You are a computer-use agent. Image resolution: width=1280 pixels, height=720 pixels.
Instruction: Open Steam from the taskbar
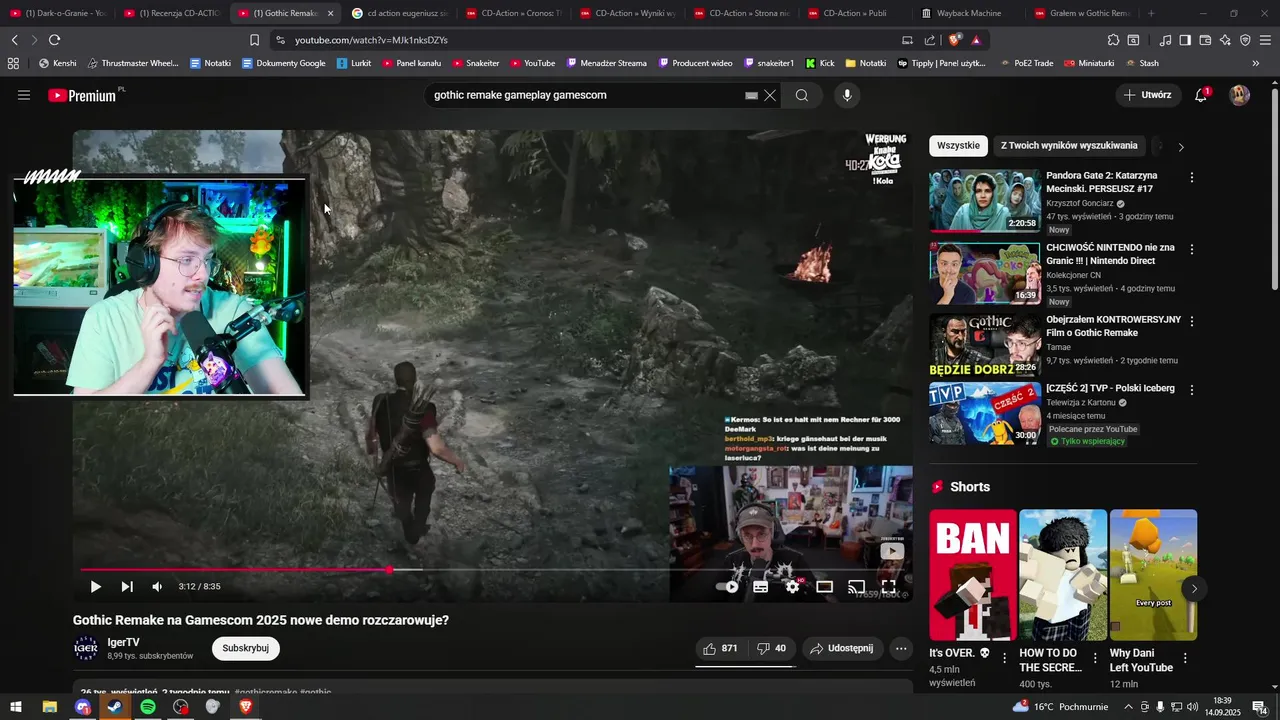point(115,707)
